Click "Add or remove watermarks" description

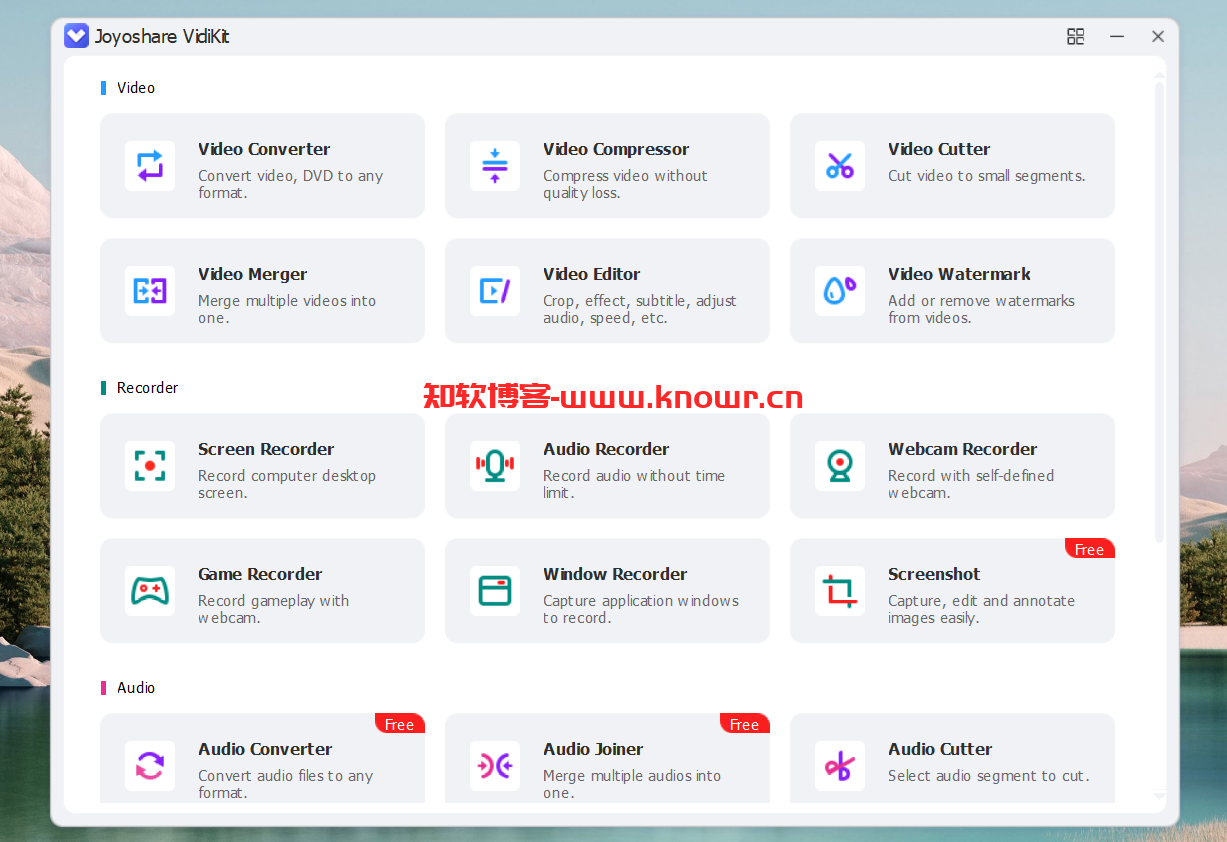pos(981,301)
